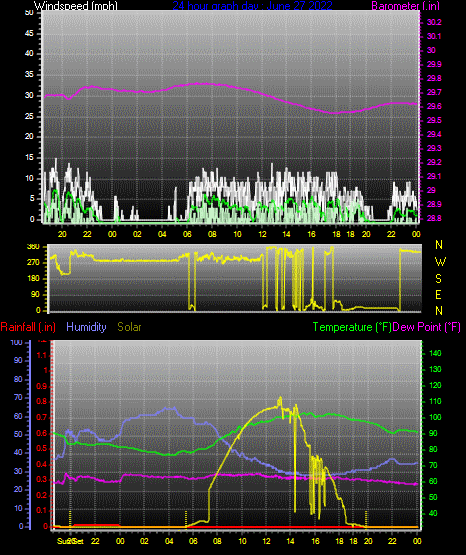Click the lower 'N' compass label beside 0 degrees
This screenshot has width=466, height=555.
click(x=439, y=311)
